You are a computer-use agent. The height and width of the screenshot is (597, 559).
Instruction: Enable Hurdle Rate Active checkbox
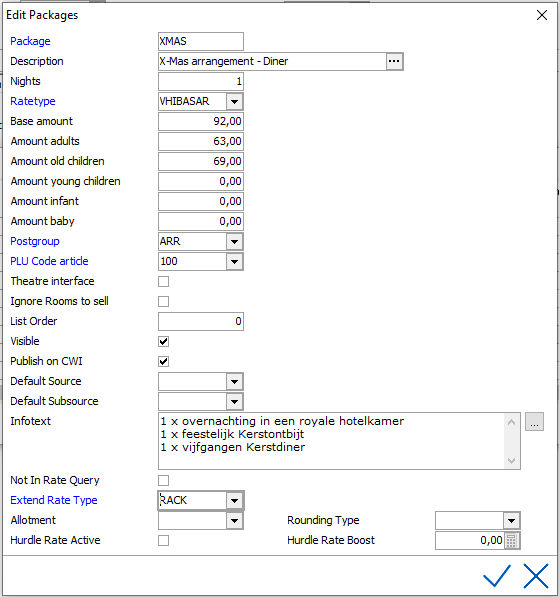(x=164, y=541)
